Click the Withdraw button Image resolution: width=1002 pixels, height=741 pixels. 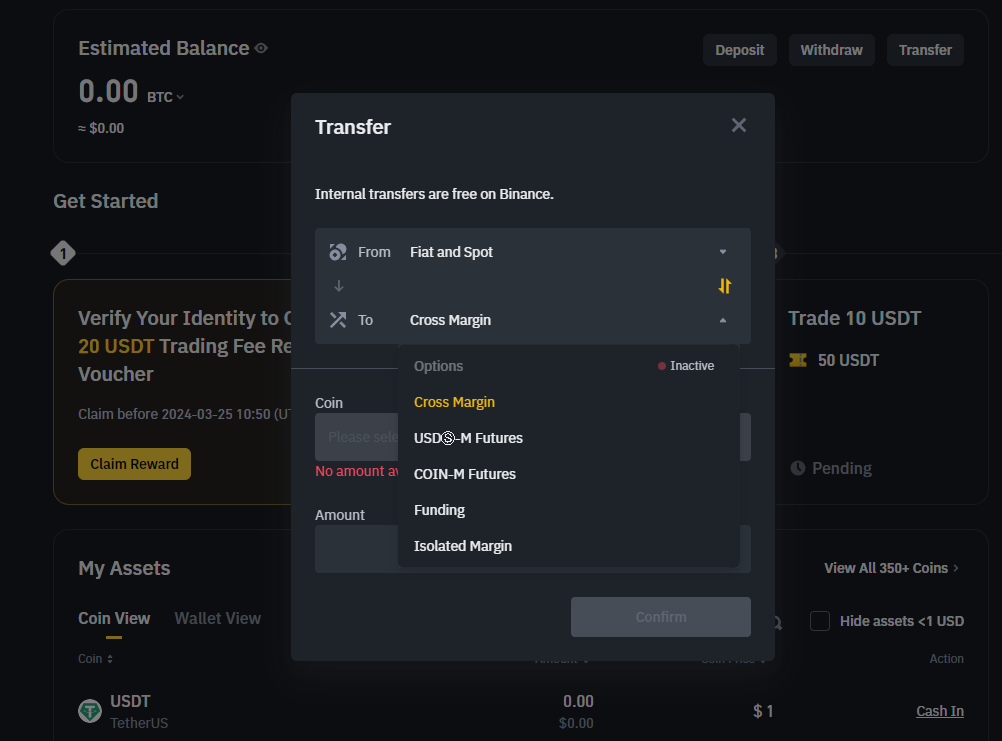[x=831, y=50]
